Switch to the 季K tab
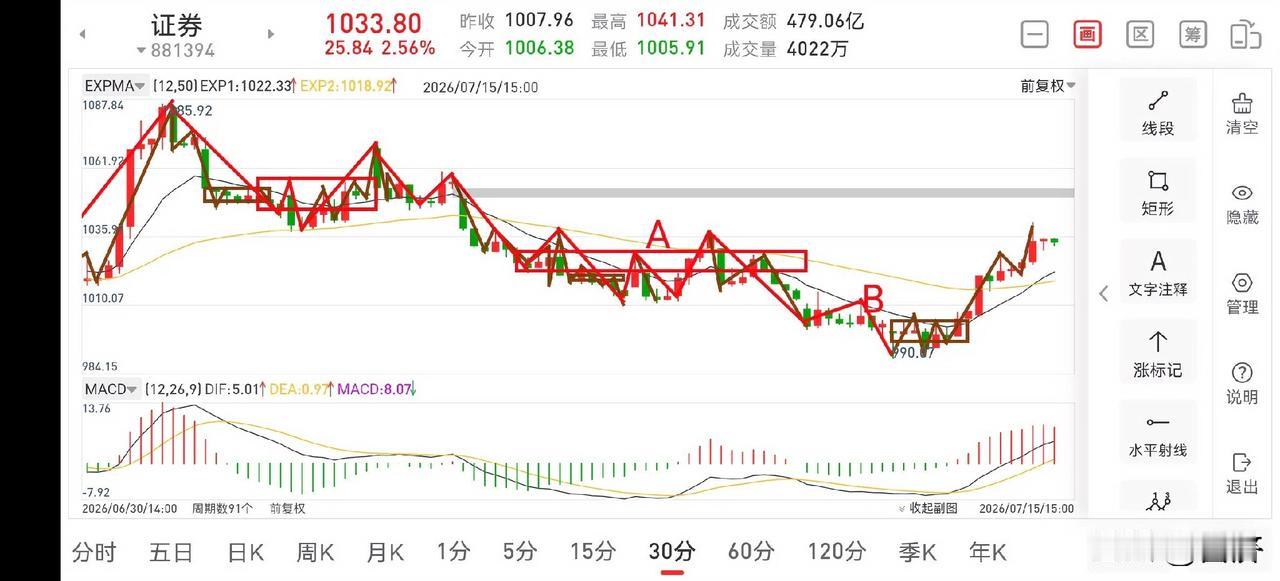 pyautogui.click(x=917, y=551)
